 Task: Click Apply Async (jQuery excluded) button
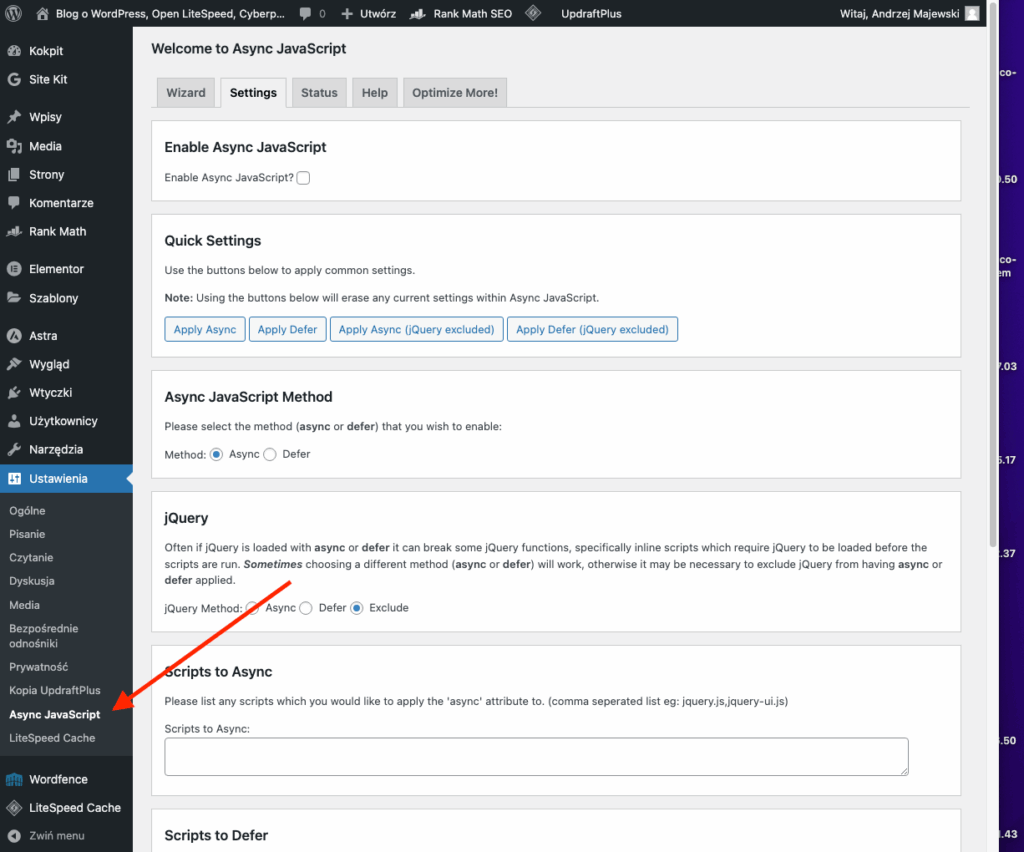(417, 330)
